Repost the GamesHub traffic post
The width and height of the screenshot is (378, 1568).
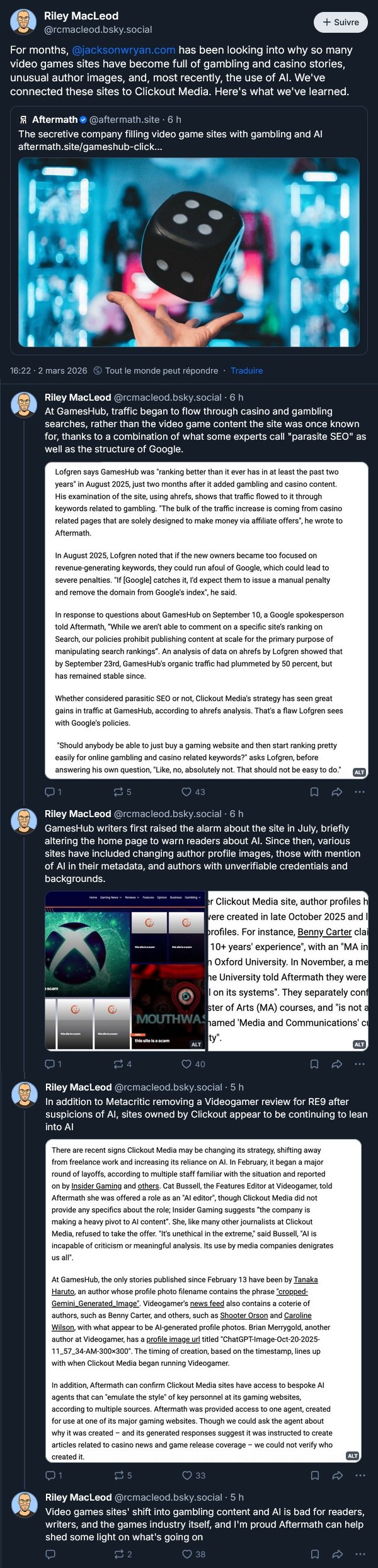point(118,792)
